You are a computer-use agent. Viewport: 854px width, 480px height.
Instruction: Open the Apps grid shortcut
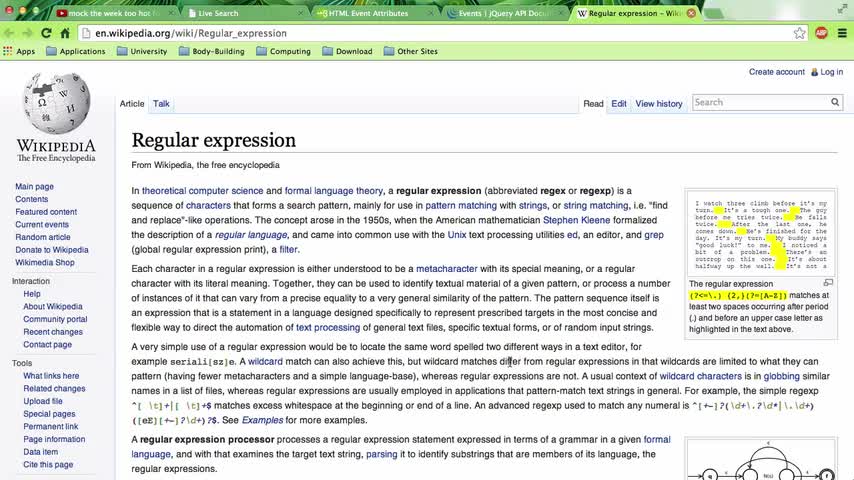click(19, 51)
